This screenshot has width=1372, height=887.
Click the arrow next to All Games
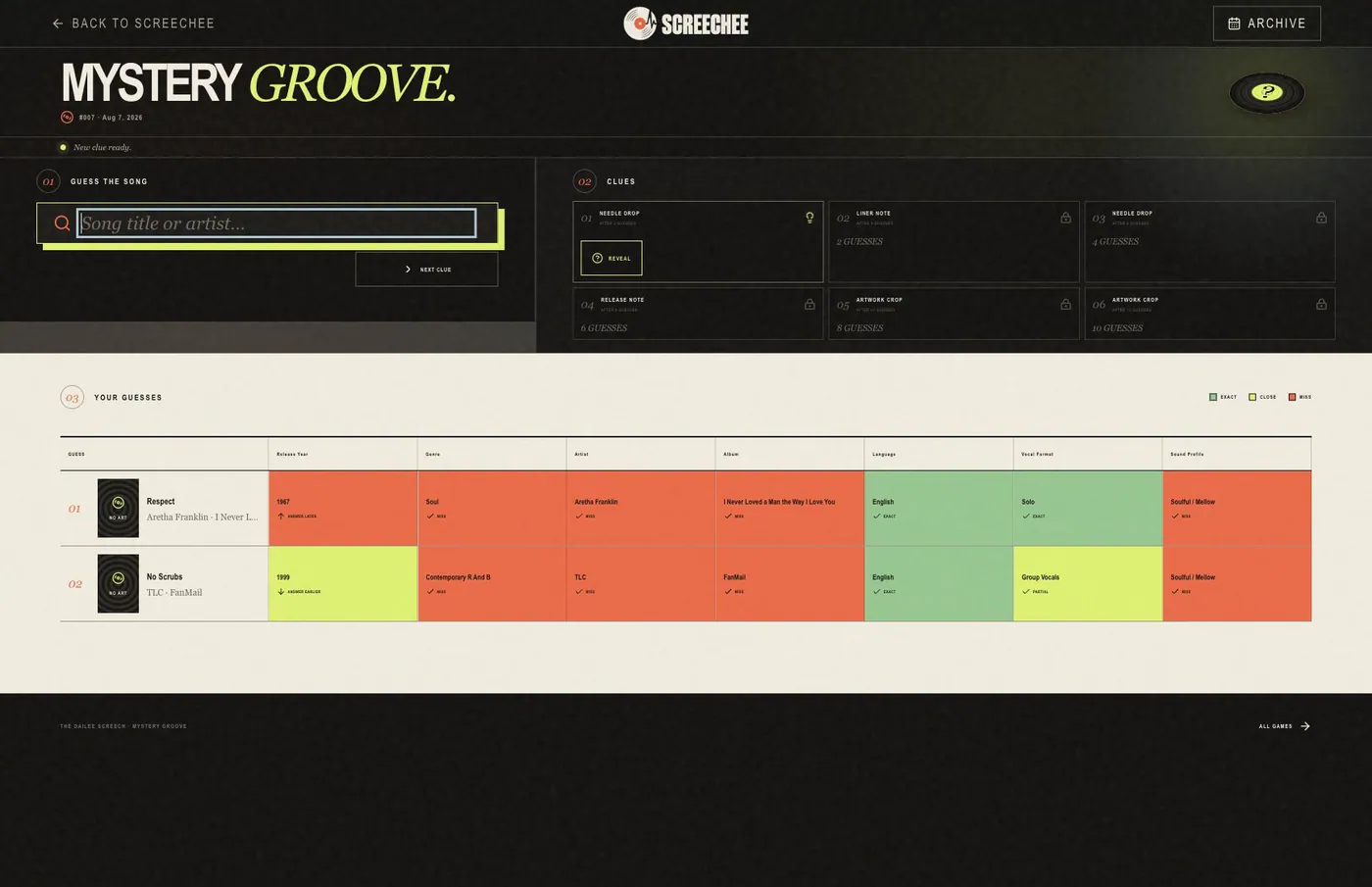point(1305,726)
